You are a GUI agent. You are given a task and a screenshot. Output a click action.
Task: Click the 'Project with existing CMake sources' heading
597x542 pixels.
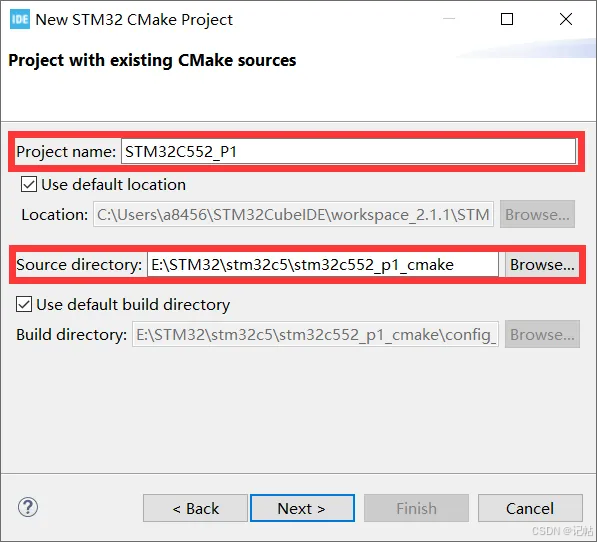click(x=152, y=61)
